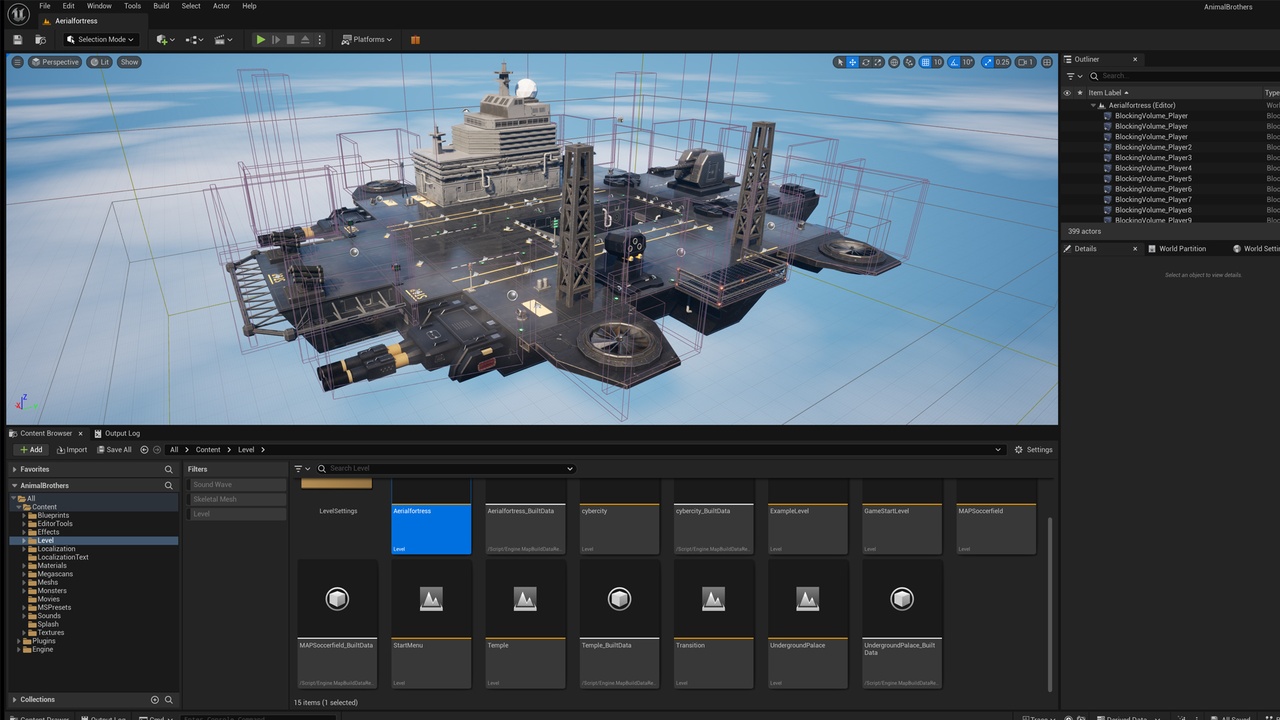The image size is (1280, 720).
Task: Open the orange Marketplace icon in toolbar
Action: (415, 40)
